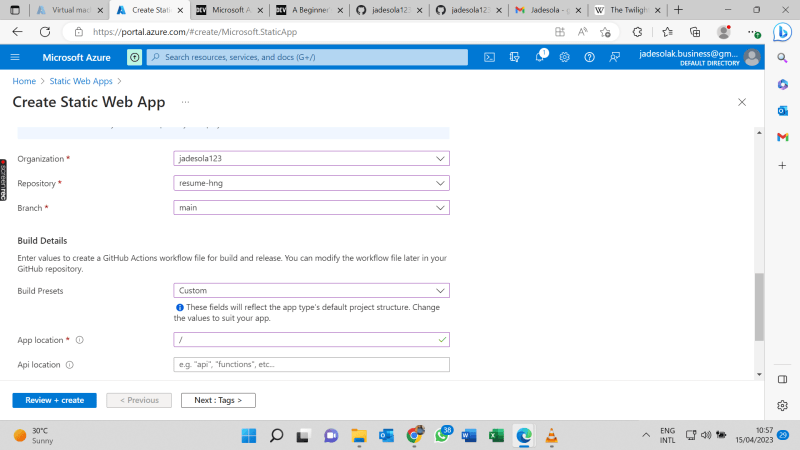800x450 pixels.
Task: Open browser extensions icon
Action: coord(637,32)
